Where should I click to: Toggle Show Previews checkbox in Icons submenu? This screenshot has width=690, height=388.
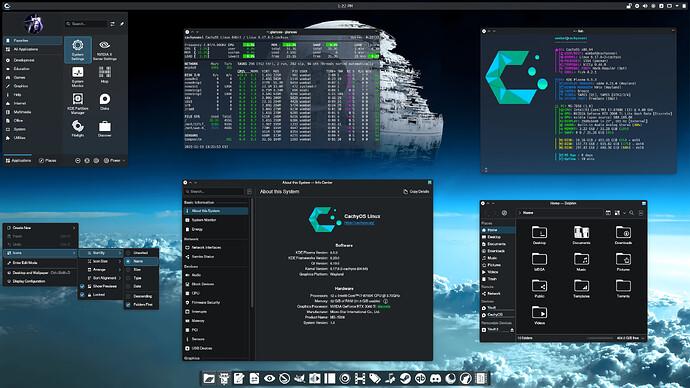pos(82,286)
